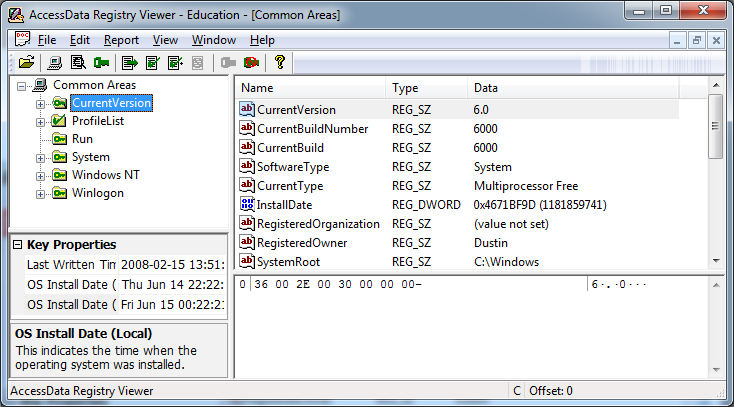Viewport: 734px width, 407px height.
Task: Sort values by Data column header
Action: tap(573, 88)
